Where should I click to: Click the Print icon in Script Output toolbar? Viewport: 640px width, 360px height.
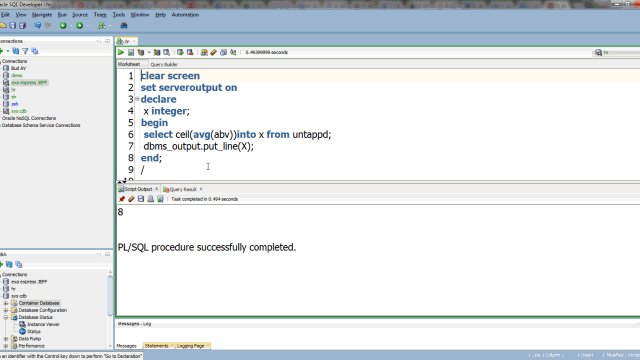tap(151, 199)
